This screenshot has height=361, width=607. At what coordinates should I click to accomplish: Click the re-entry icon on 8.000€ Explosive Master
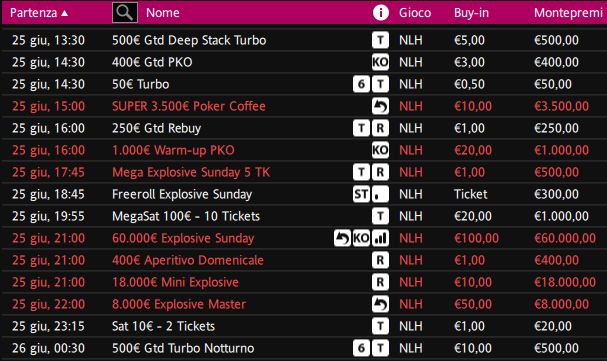[x=380, y=304]
